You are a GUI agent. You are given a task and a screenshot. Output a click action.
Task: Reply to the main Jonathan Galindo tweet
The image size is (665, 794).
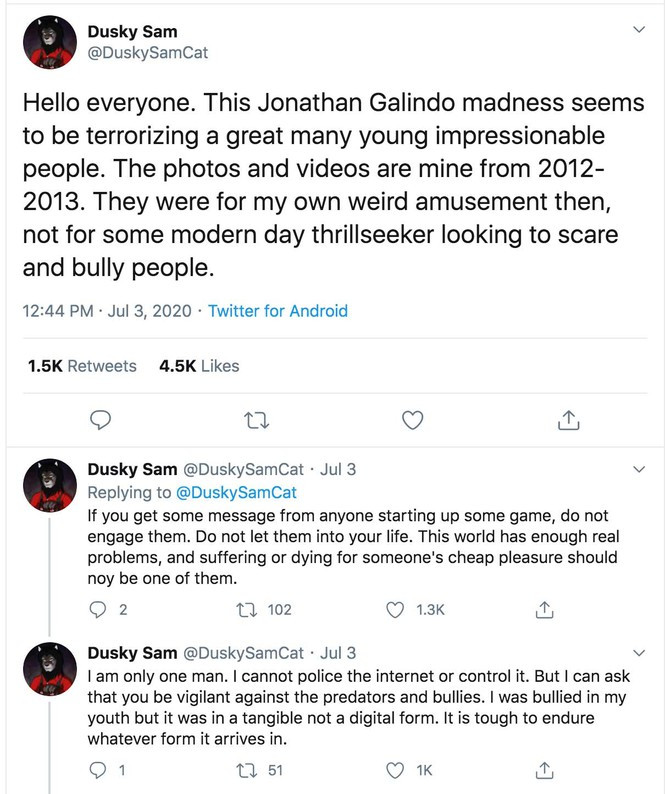(99, 420)
